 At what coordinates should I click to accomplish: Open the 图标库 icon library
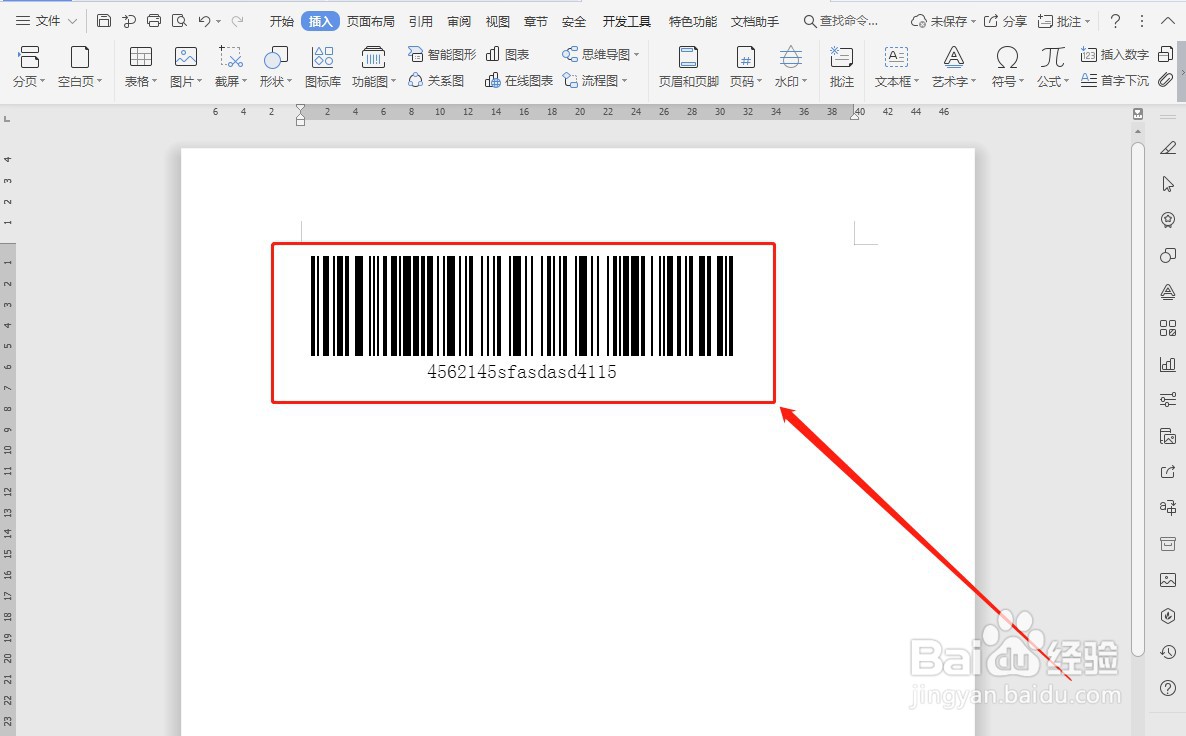[323, 67]
